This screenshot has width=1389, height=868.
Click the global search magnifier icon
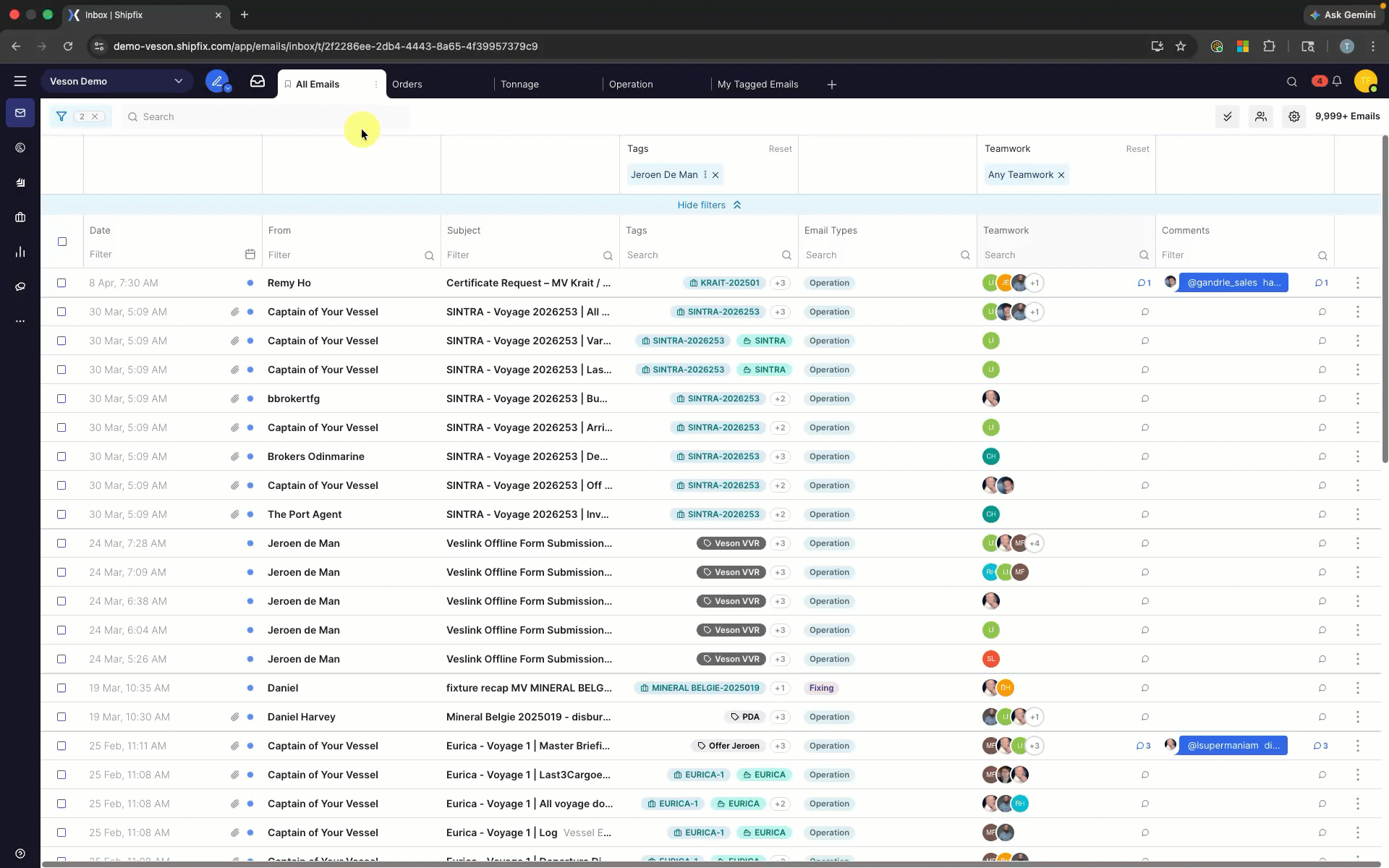1292,82
